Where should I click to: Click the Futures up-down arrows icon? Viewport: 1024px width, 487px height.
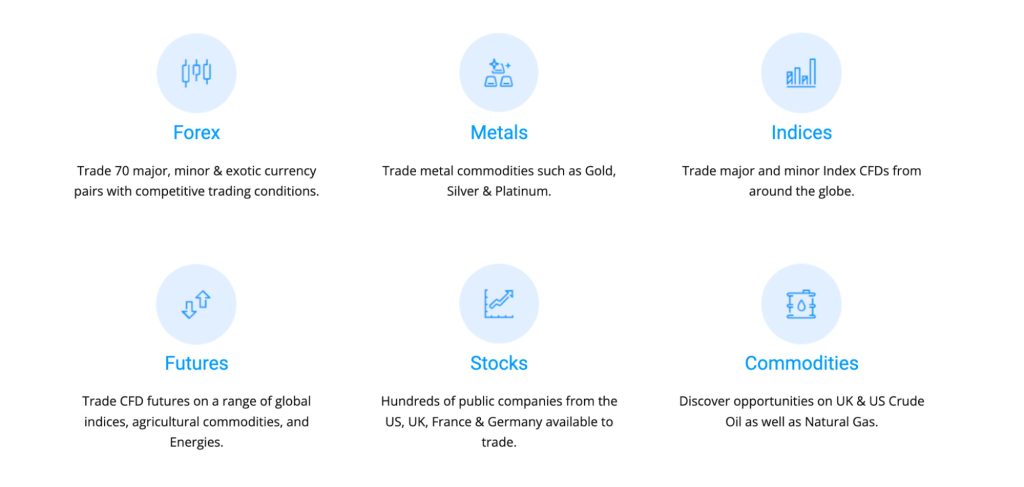197,304
